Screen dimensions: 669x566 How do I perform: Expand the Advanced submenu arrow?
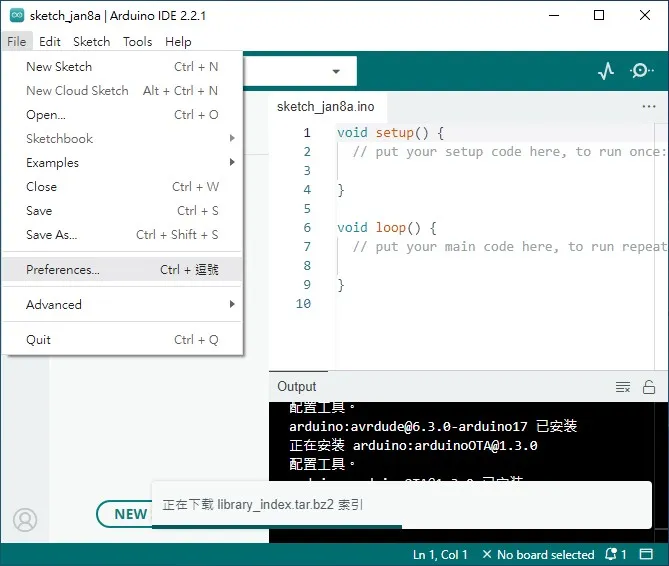click(232, 304)
